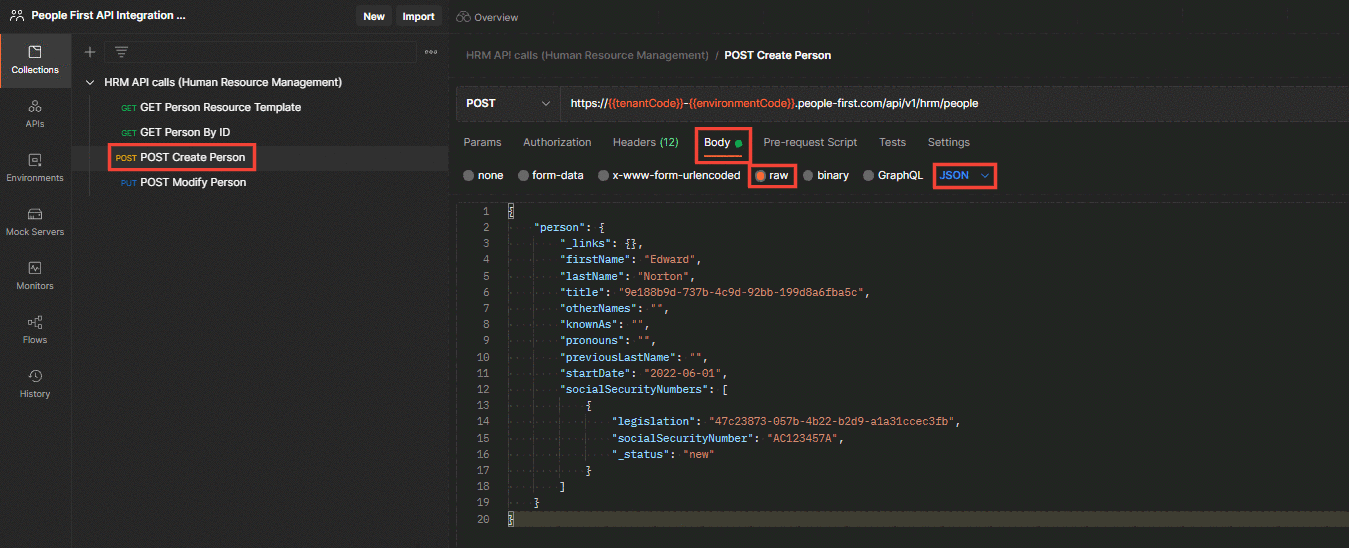1349x548 pixels.
Task: Open the JSON format dropdown
Action: pos(965,175)
